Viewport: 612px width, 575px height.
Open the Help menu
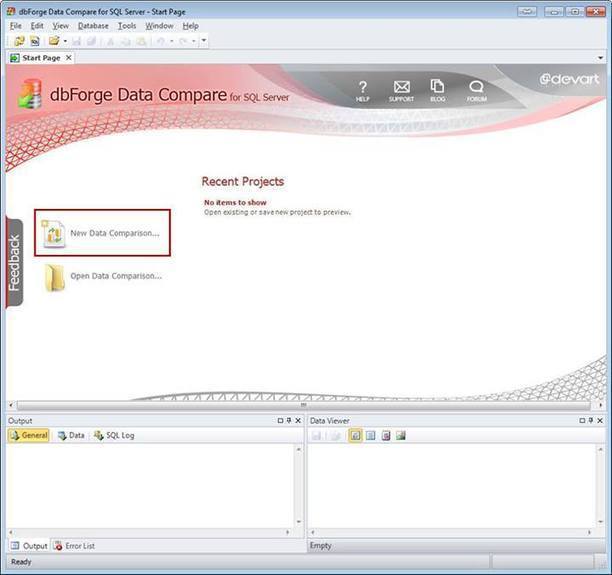click(x=190, y=26)
